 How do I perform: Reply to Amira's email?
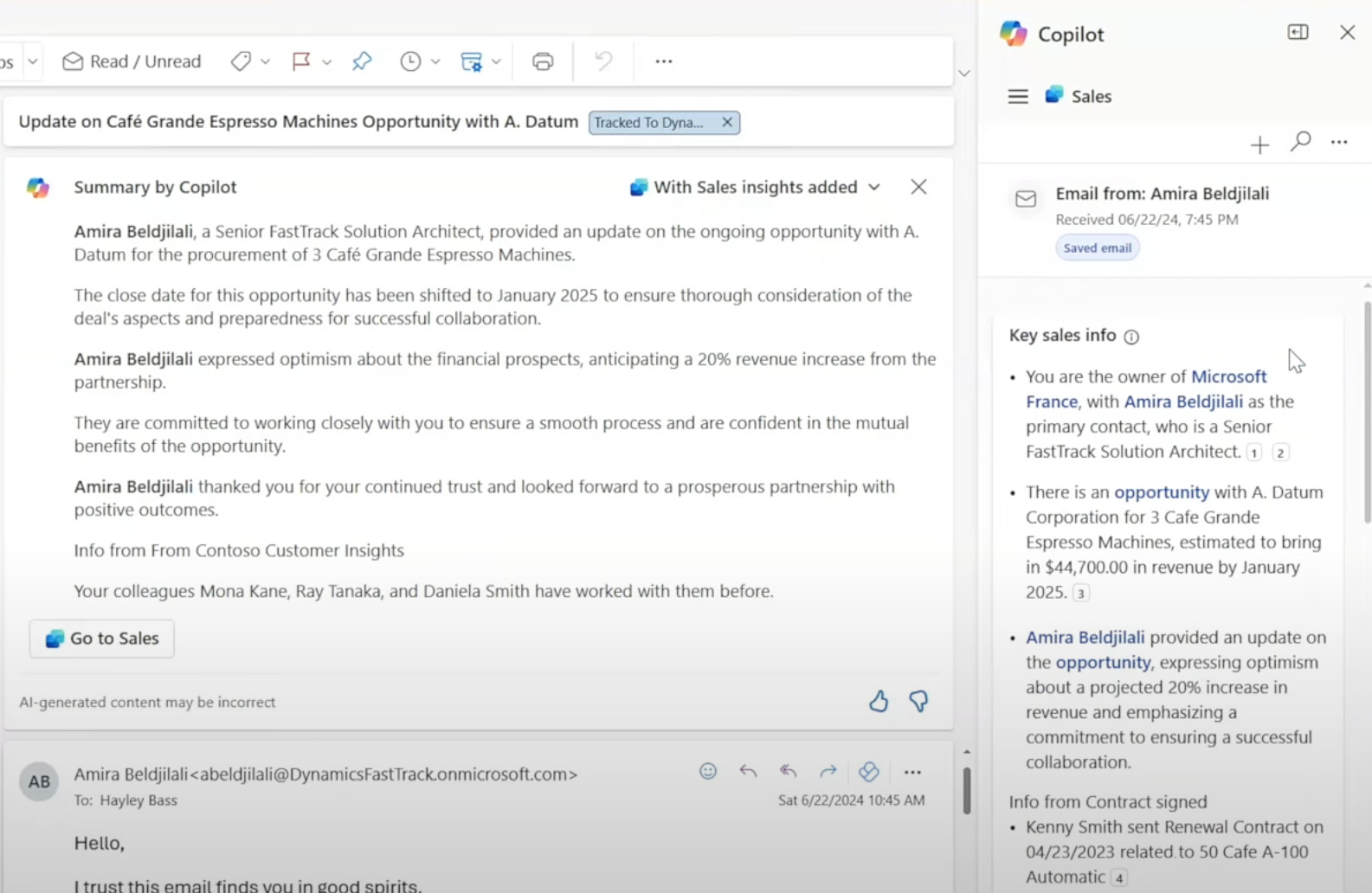tap(748, 771)
